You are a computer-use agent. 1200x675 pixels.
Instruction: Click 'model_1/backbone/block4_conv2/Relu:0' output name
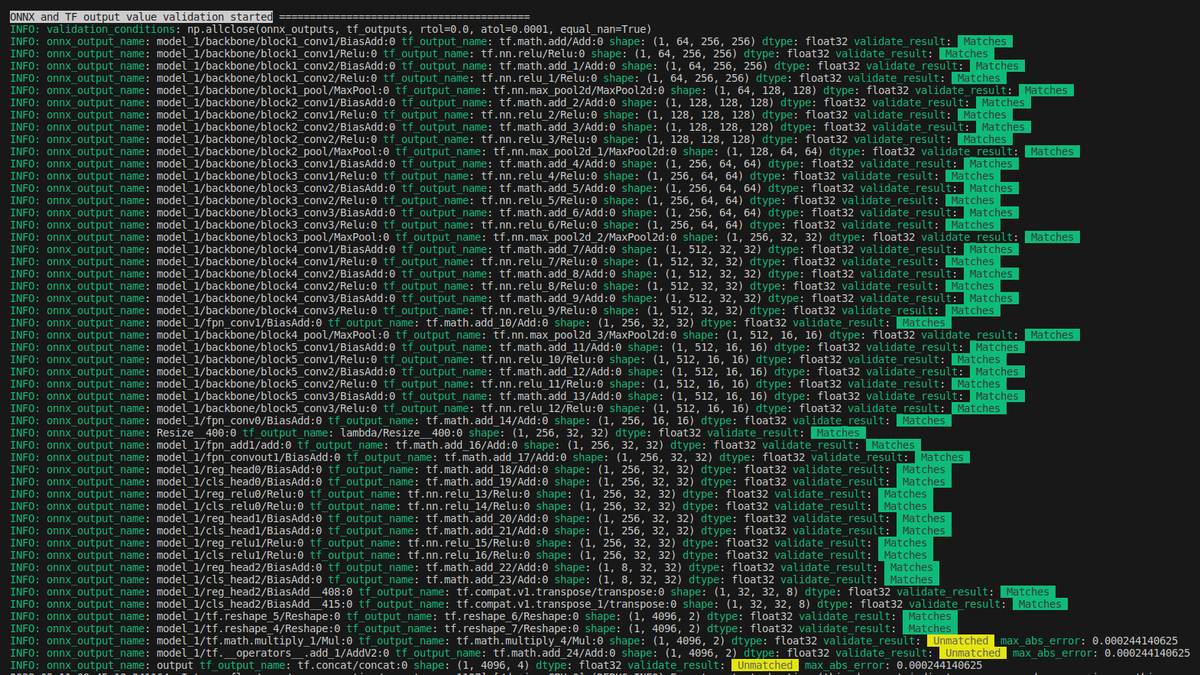click(264, 286)
